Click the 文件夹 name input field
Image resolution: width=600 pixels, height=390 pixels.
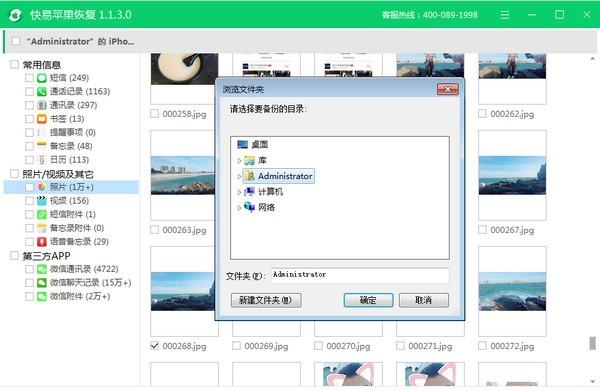[360, 275]
